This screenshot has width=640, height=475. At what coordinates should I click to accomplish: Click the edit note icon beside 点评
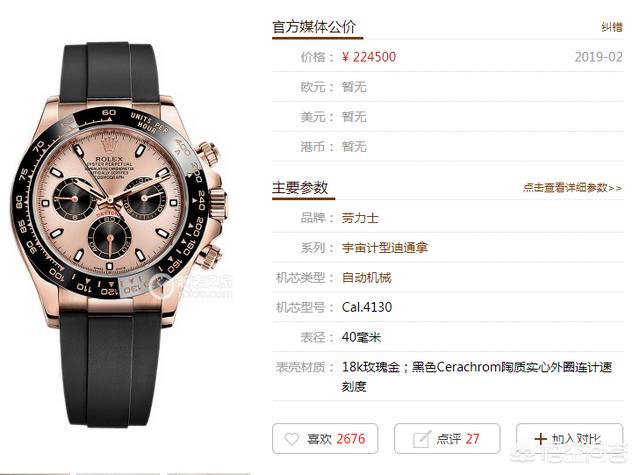point(422,439)
